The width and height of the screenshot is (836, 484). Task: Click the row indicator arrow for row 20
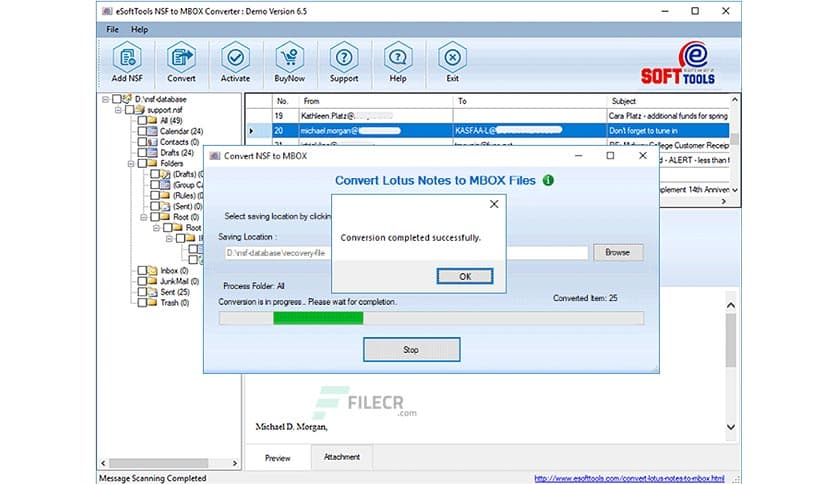251,131
